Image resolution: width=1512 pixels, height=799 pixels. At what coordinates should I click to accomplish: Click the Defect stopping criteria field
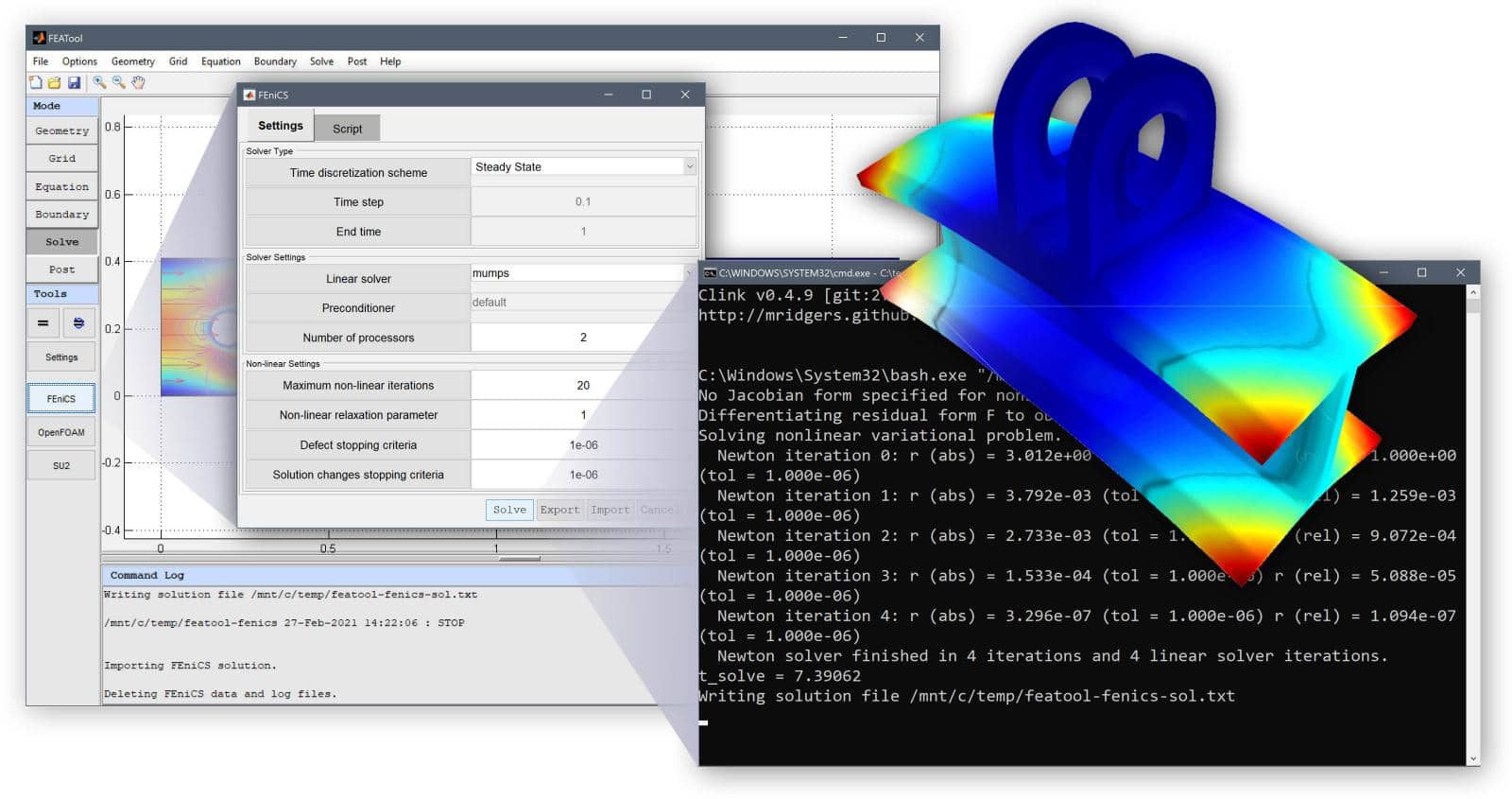584,445
